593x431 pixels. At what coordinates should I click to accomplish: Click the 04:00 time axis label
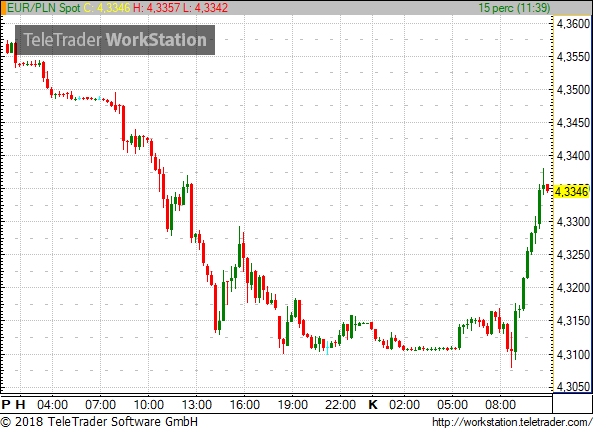tap(52, 405)
